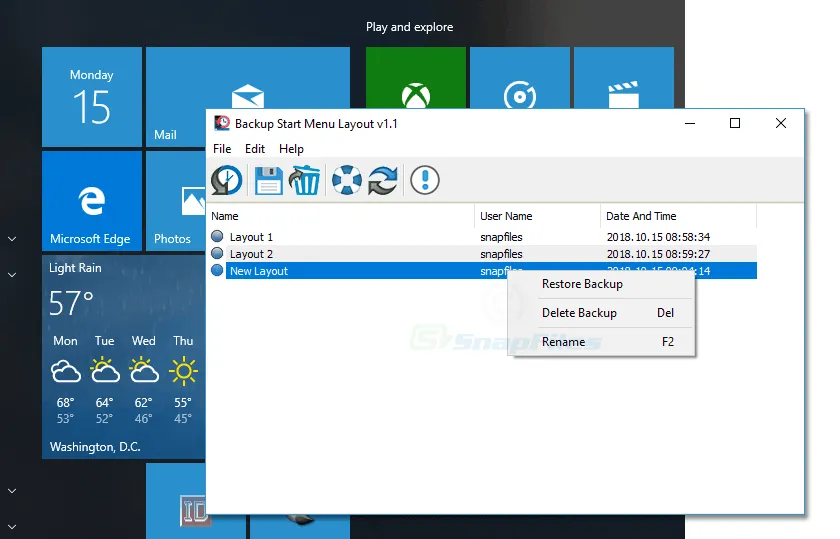Viewport: 840px width, 539px height.
Task: Select the Layout 2 row
Action: 484,254
